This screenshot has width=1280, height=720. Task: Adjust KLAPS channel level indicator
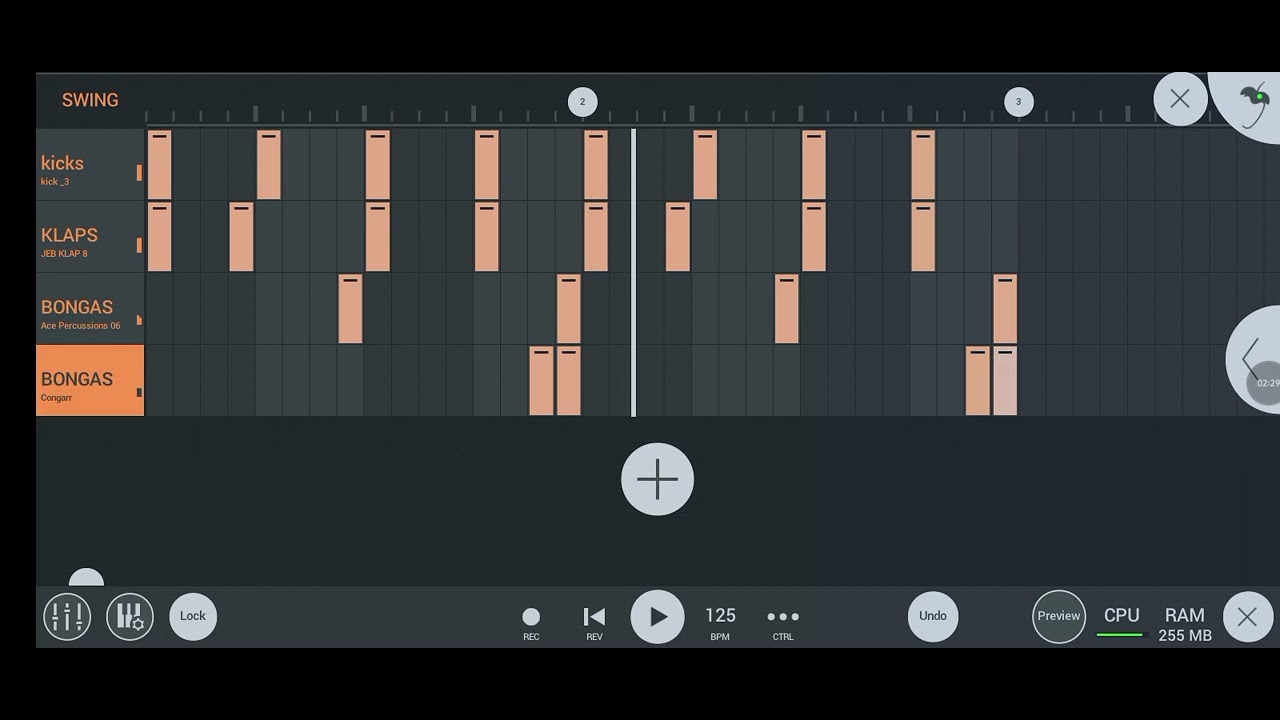click(139, 245)
